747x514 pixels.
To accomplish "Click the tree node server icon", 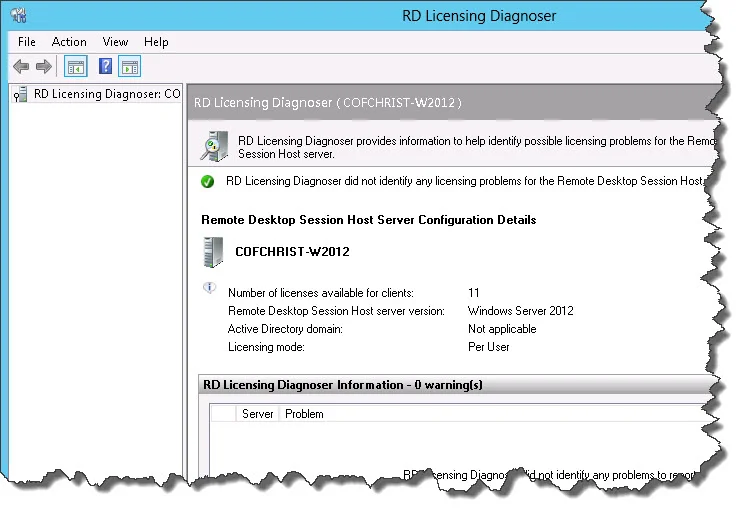I will pyautogui.click(x=20, y=94).
